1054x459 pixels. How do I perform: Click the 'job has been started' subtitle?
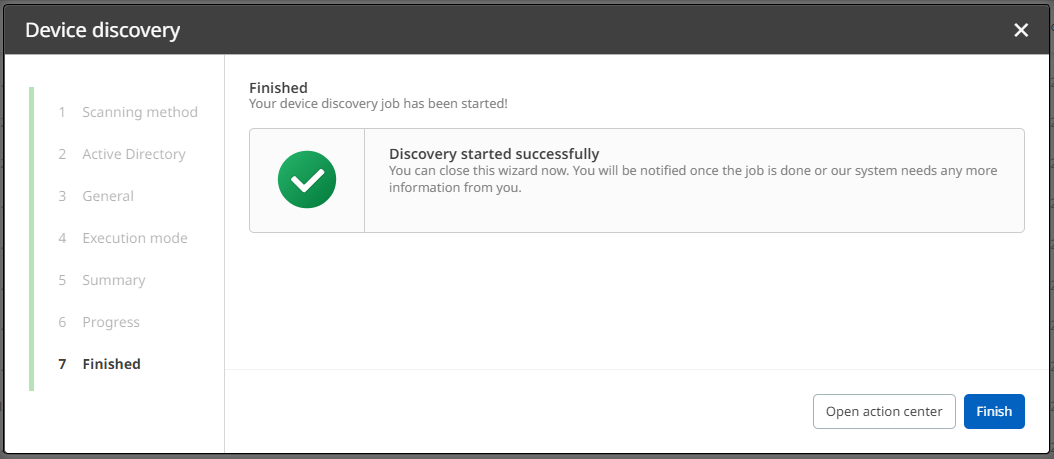click(x=378, y=103)
